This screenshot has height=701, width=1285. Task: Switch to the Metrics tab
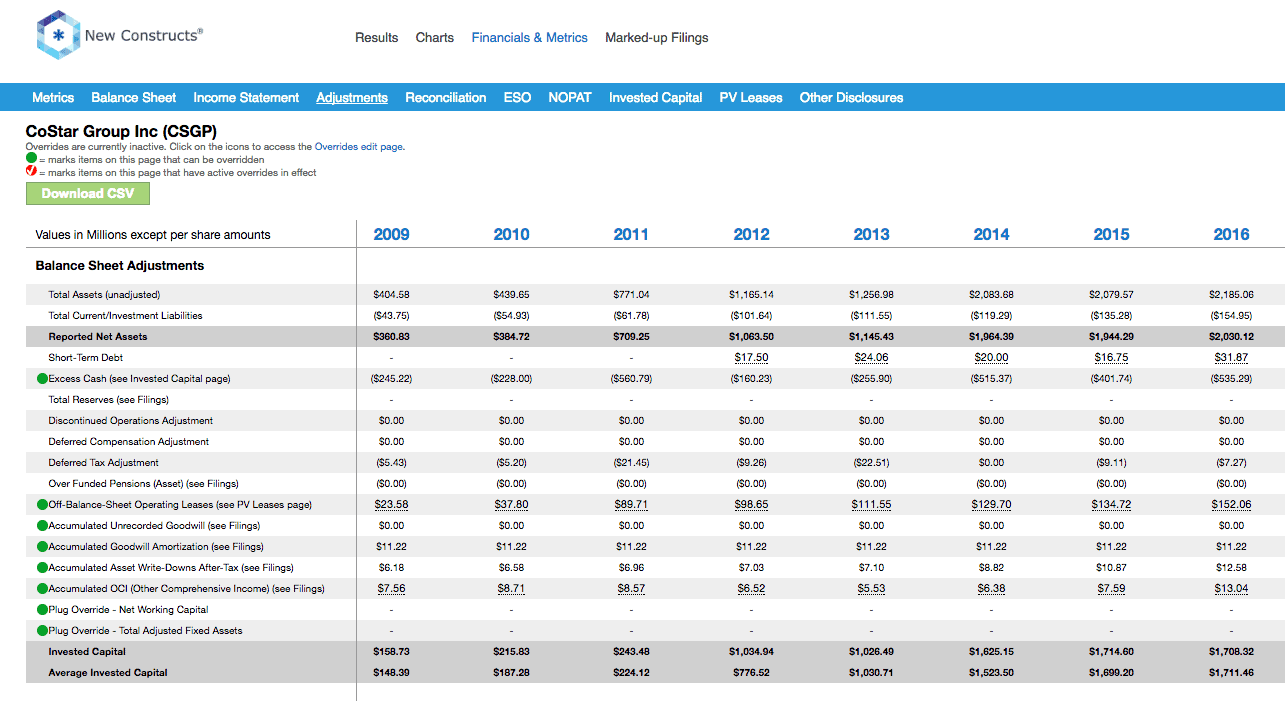(53, 98)
